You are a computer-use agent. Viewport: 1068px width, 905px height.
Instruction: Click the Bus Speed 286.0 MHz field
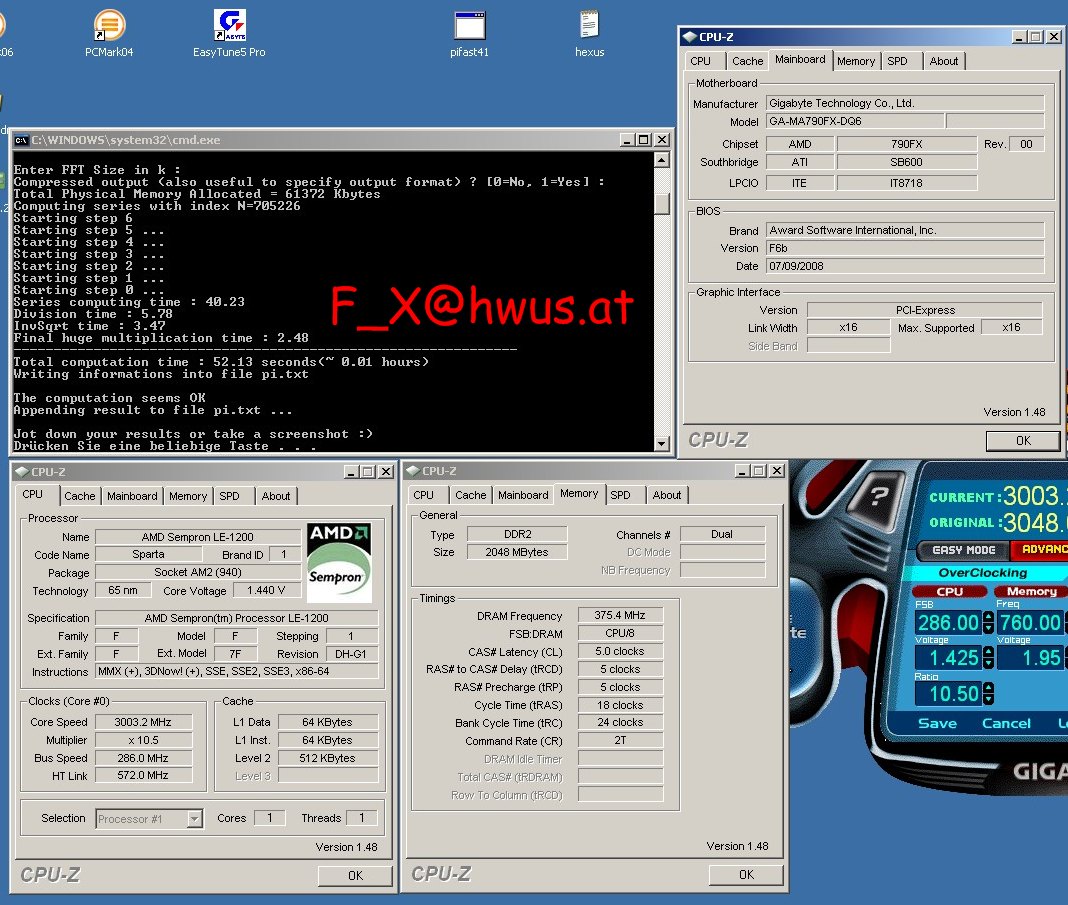click(x=143, y=758)
